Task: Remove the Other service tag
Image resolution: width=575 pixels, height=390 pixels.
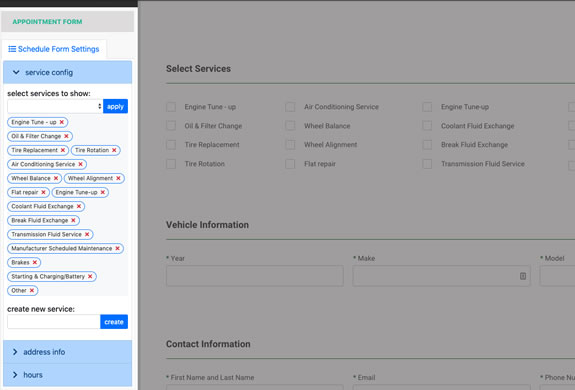Action: (x=32, y=290)
